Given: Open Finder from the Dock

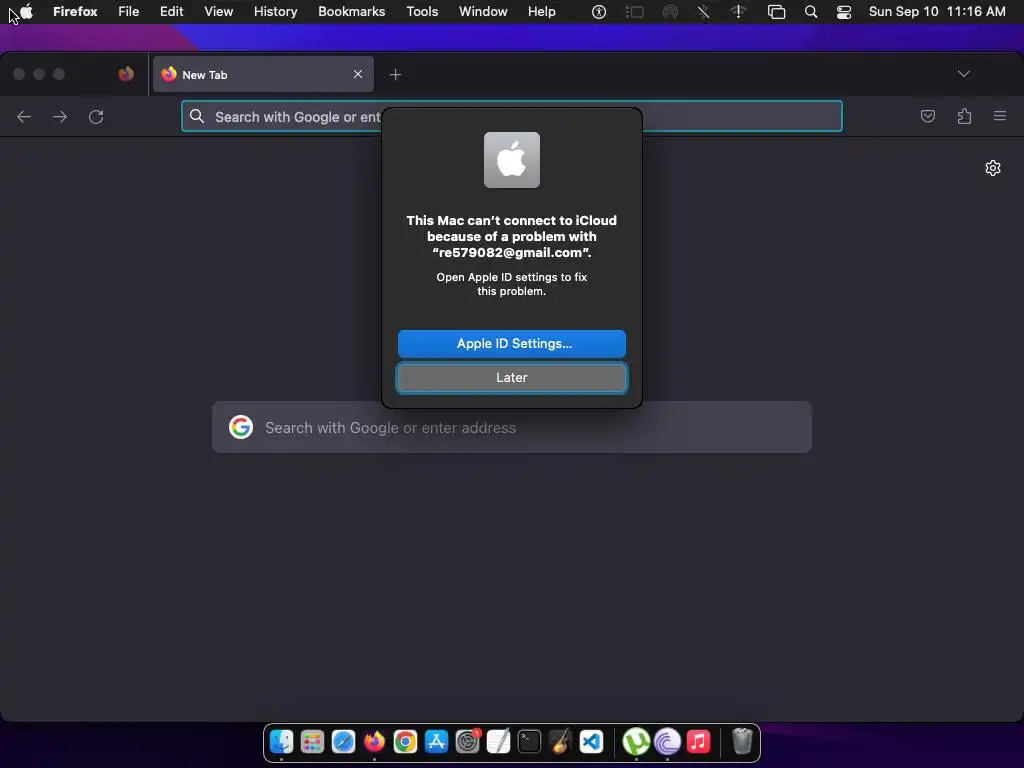Looking at the screenshot, I should [x=281, y=742].
